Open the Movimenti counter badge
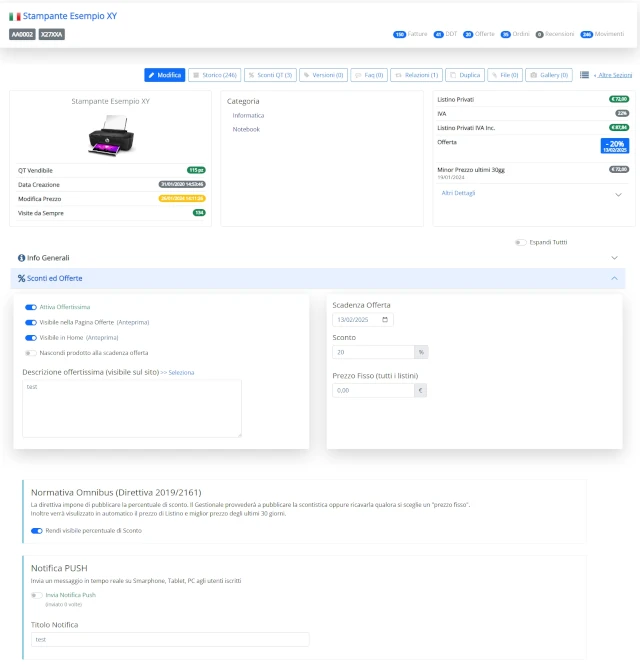640x670 pixels. (x=587, y=34)
